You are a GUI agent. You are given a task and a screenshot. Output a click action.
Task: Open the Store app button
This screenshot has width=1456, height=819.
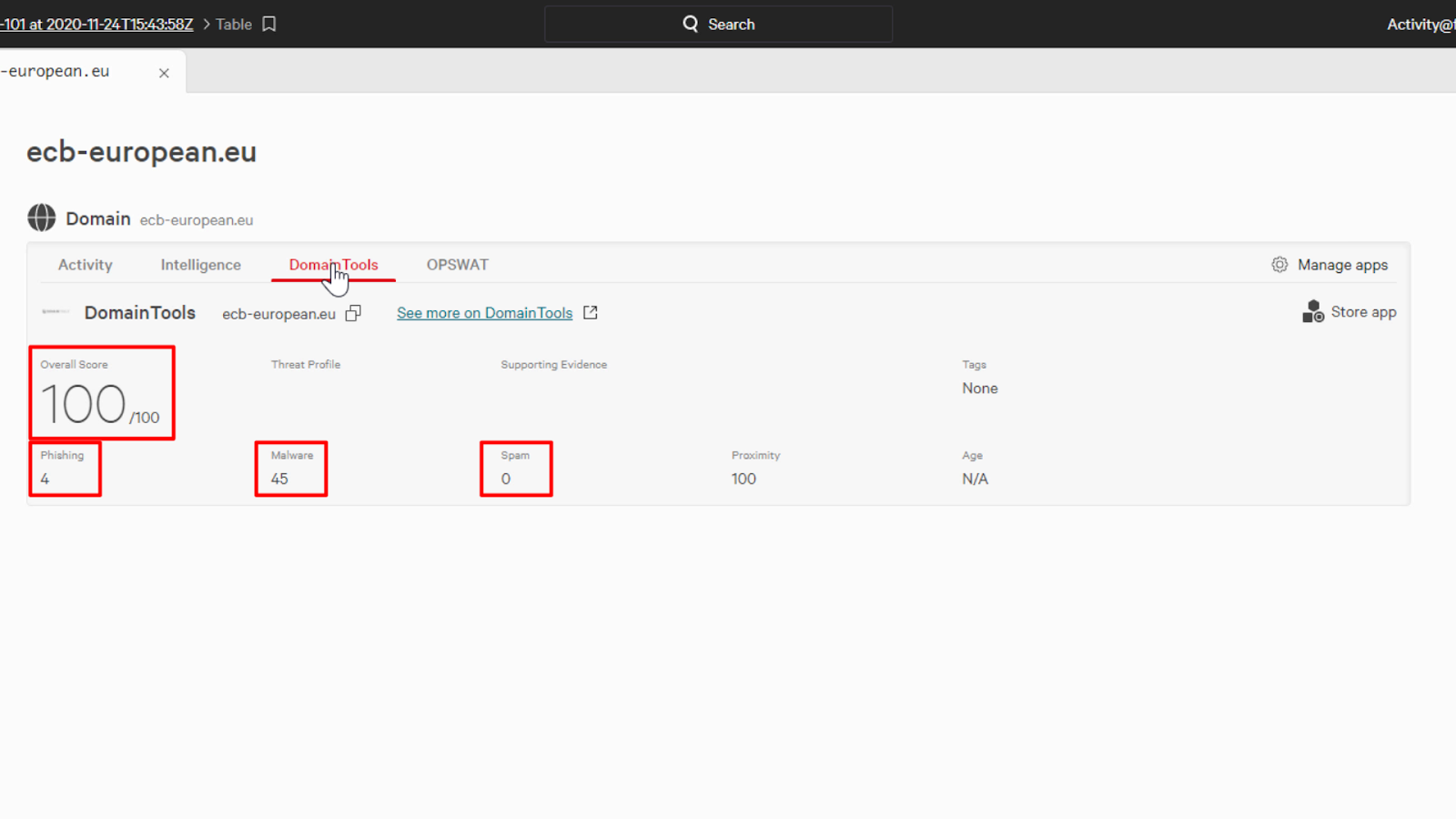1350,312
